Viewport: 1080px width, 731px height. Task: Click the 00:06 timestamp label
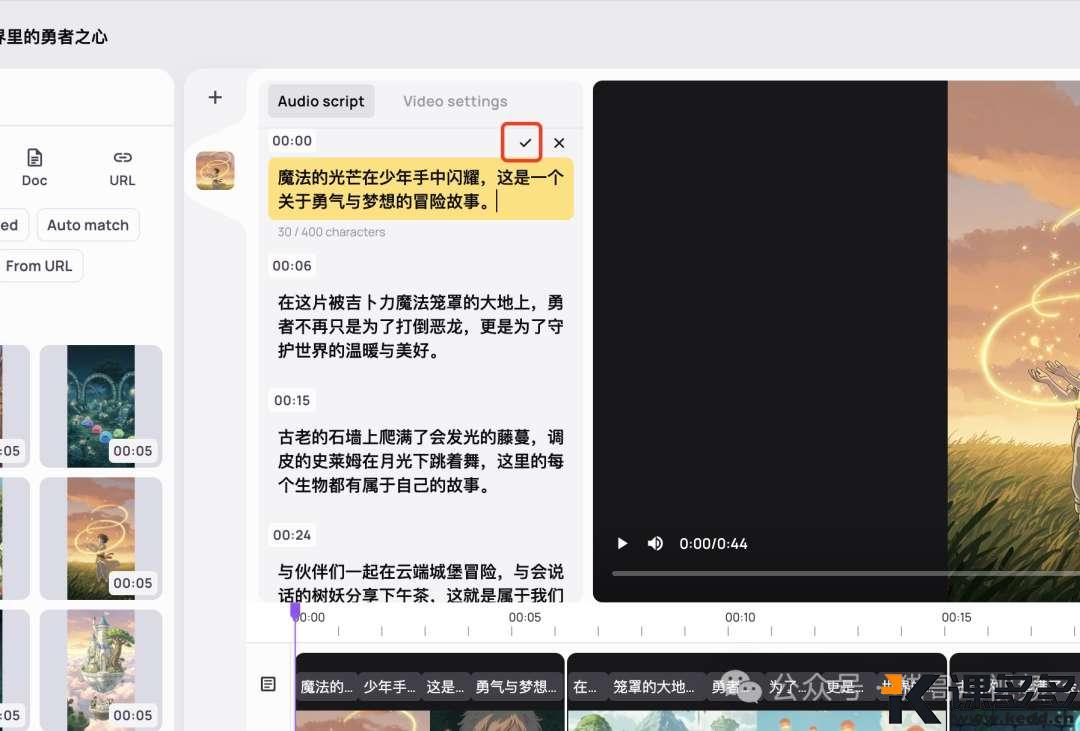[x=292, y=266]
